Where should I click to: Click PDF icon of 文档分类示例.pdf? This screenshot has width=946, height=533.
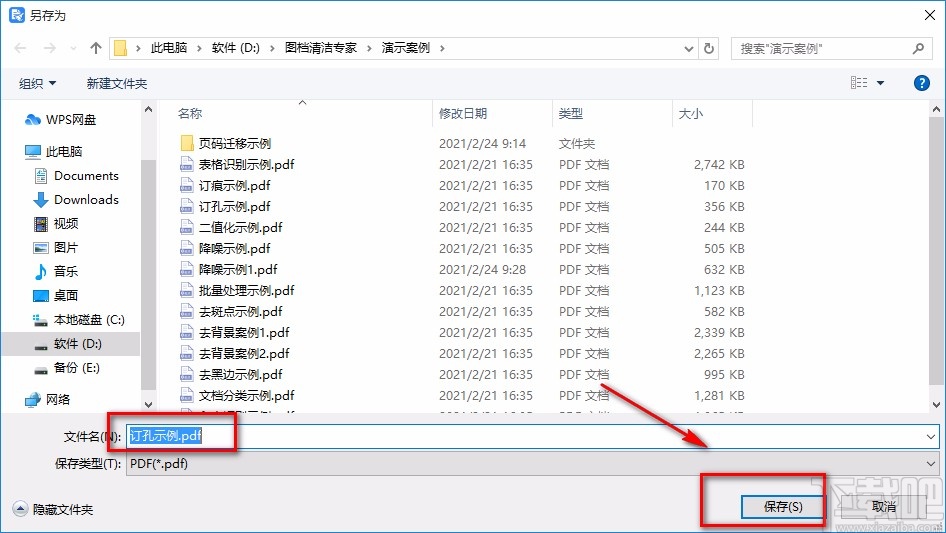click(x=186, y=395)
